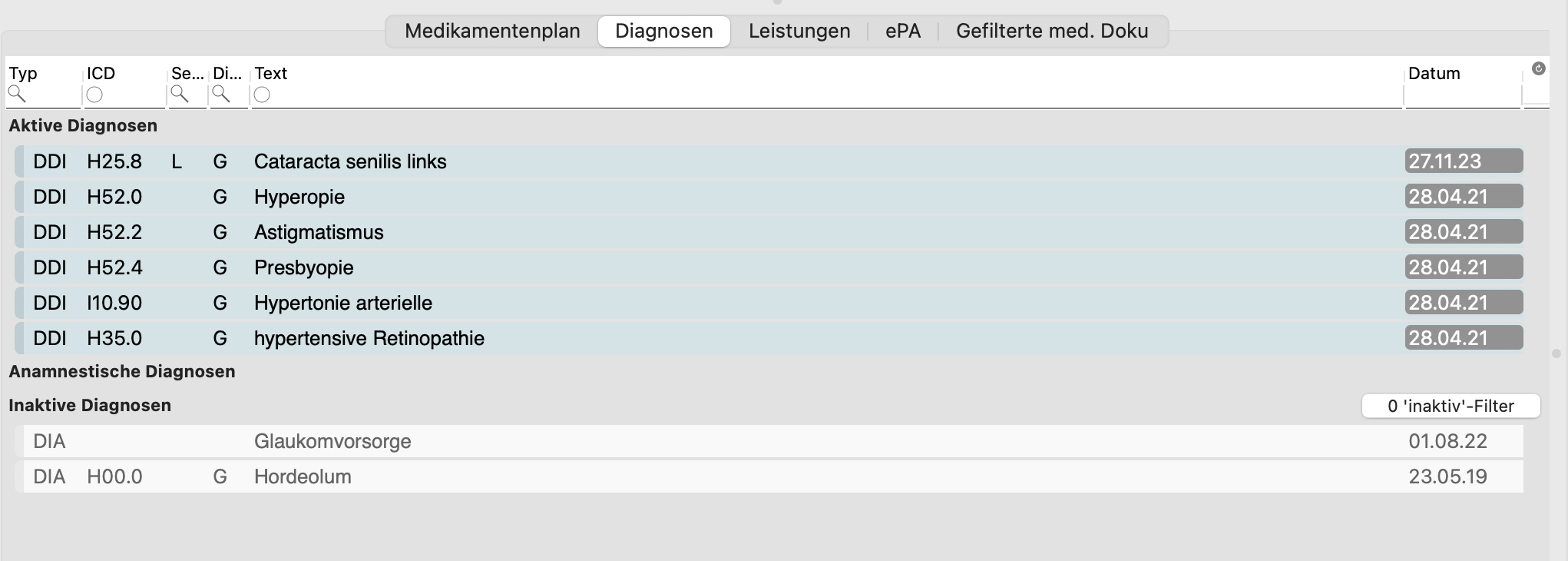
Task: Select inactive diagnosis Glaukomvorsorge
Action: [x=769, y=441]
